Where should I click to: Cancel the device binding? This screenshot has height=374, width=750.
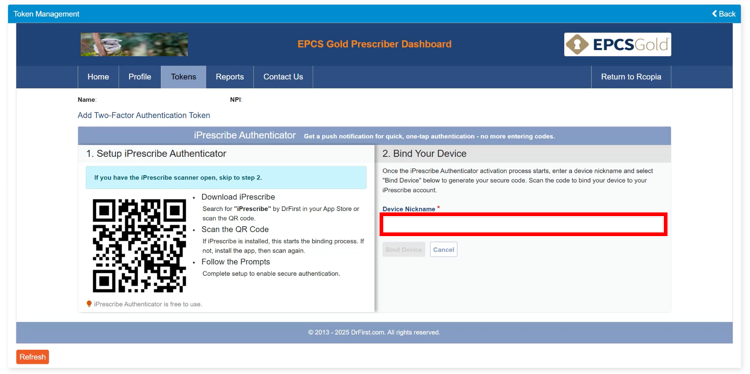443,250
